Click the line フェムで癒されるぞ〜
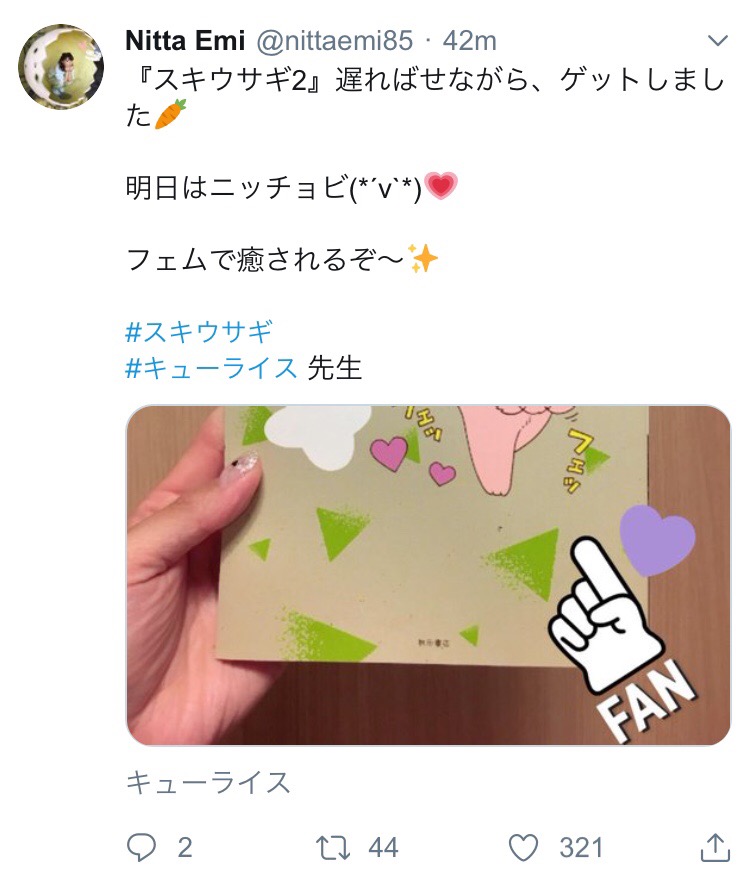This screenshot has height=891, width=750. tap(282, 259)
